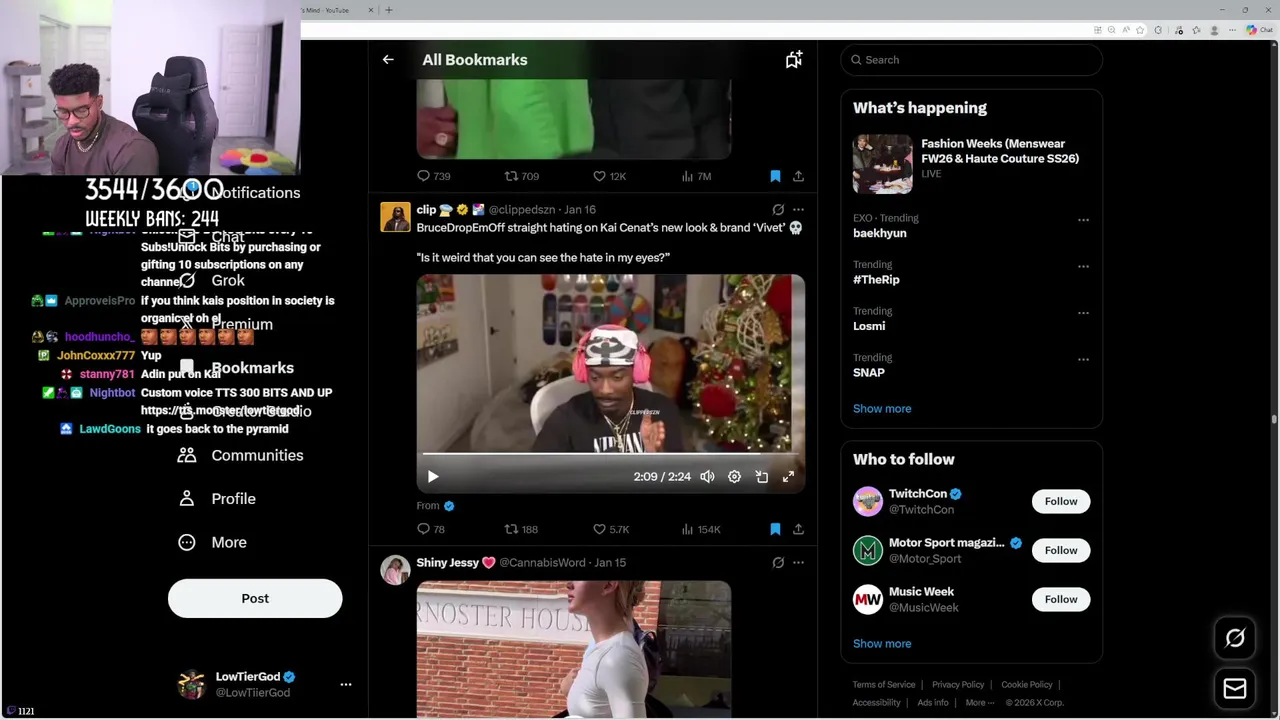Image resolution: width=1280 pixels, height=720 pixels.
Task: Focus the Search field
Action: pyautogui.click(x=971, y=60)
